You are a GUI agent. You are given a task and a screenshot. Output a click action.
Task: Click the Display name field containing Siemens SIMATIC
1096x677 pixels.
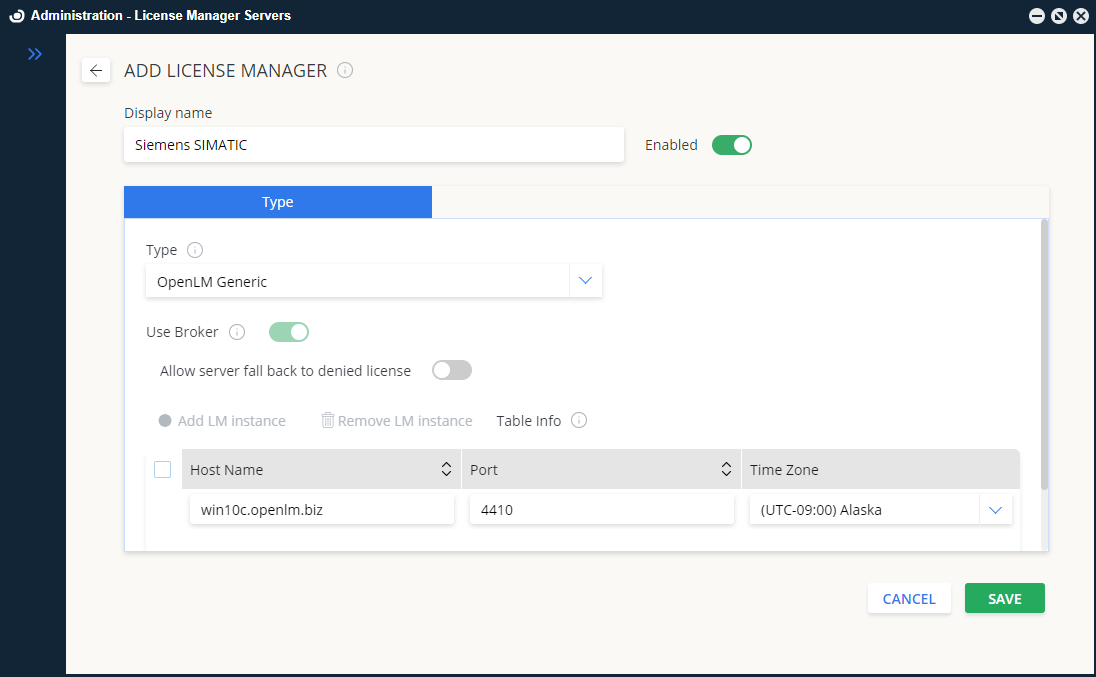pyautogui.click(x=374, y=144)
